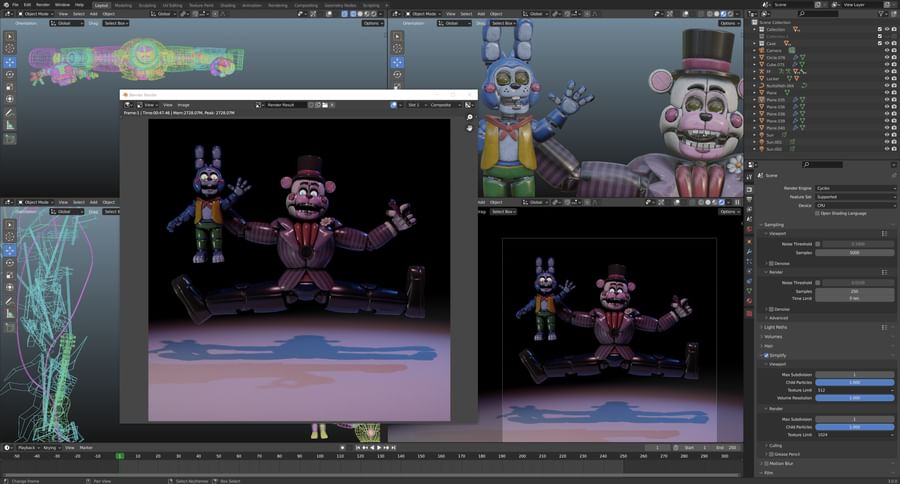
Task: Activate the Move tool in top-left viewport toolbar
Action: [x=10, y=62]
